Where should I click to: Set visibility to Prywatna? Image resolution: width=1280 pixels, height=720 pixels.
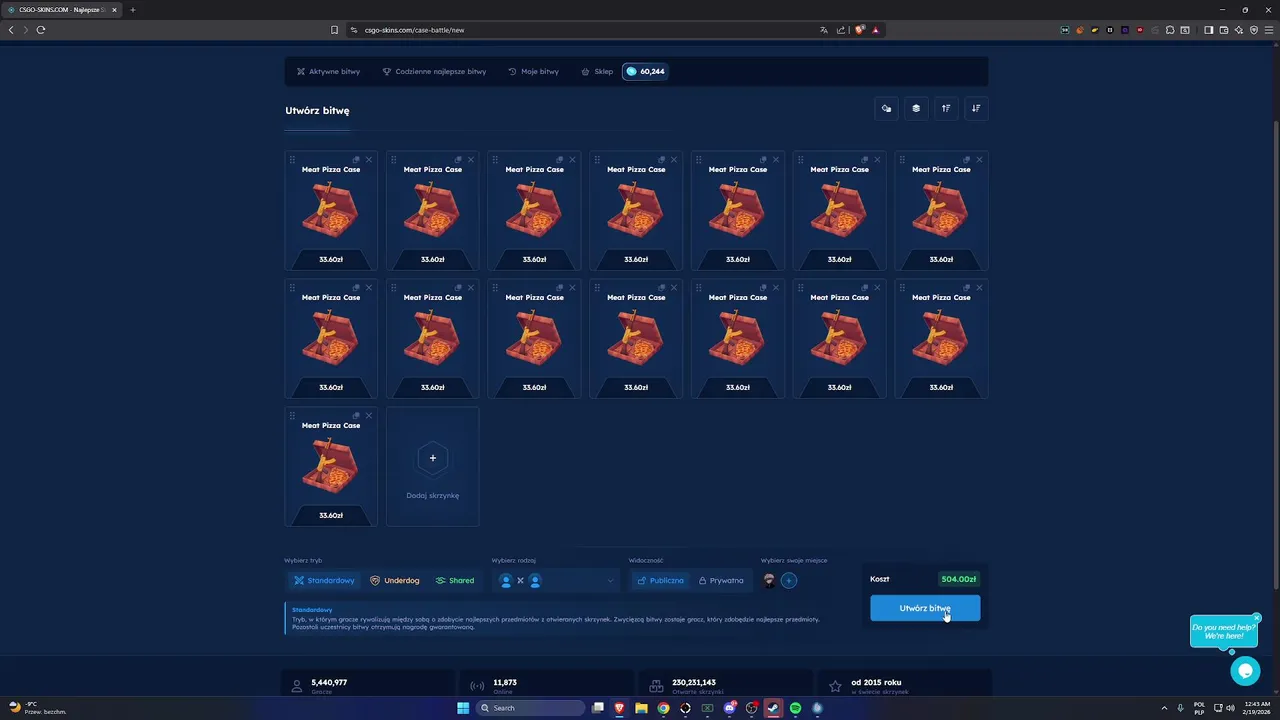click(x=721, y=581)
